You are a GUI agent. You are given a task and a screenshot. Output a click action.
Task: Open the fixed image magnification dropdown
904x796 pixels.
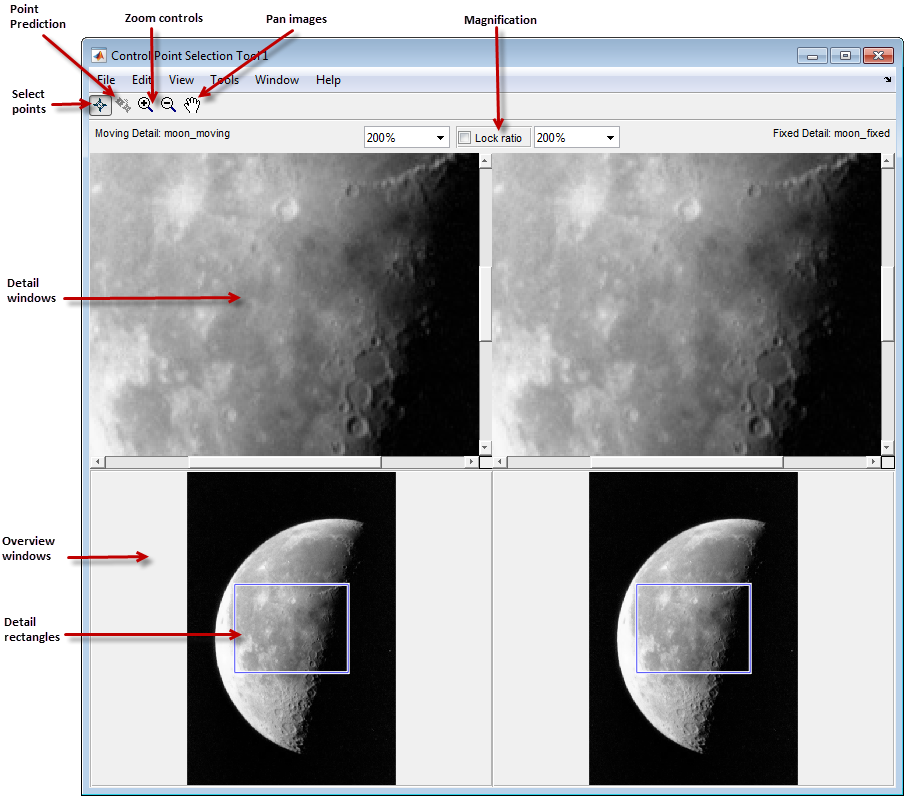point(609,138)
